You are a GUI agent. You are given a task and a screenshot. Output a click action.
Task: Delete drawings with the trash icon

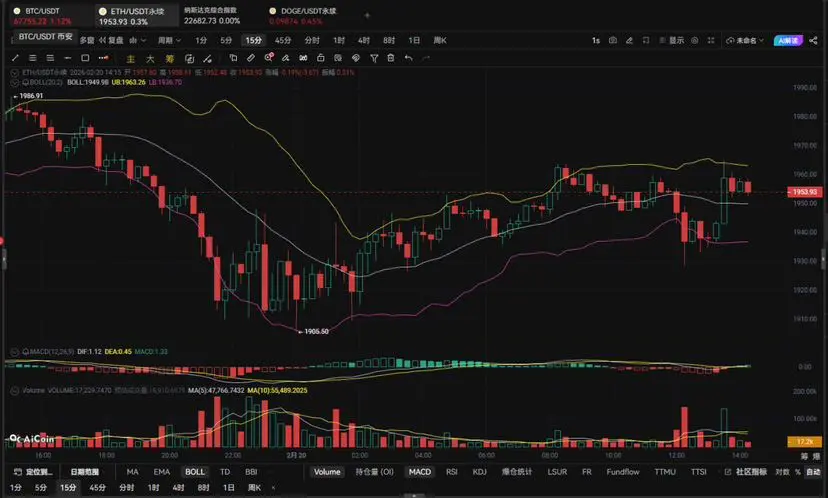[391, 58]
